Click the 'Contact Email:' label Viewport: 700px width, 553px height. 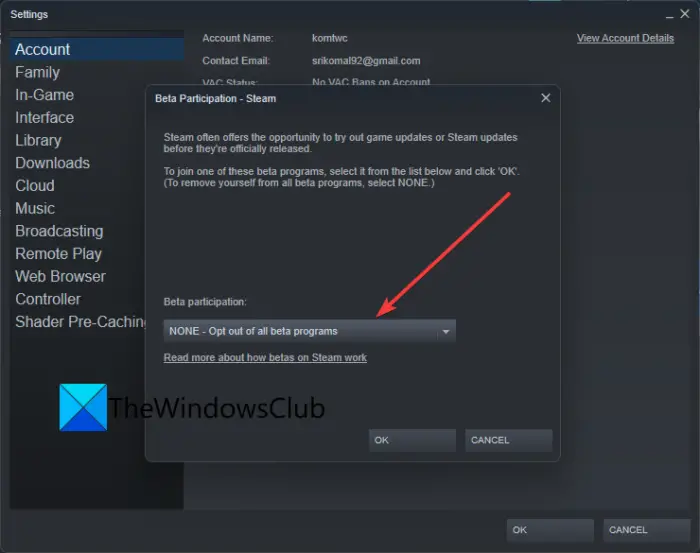tap(236, 61)
